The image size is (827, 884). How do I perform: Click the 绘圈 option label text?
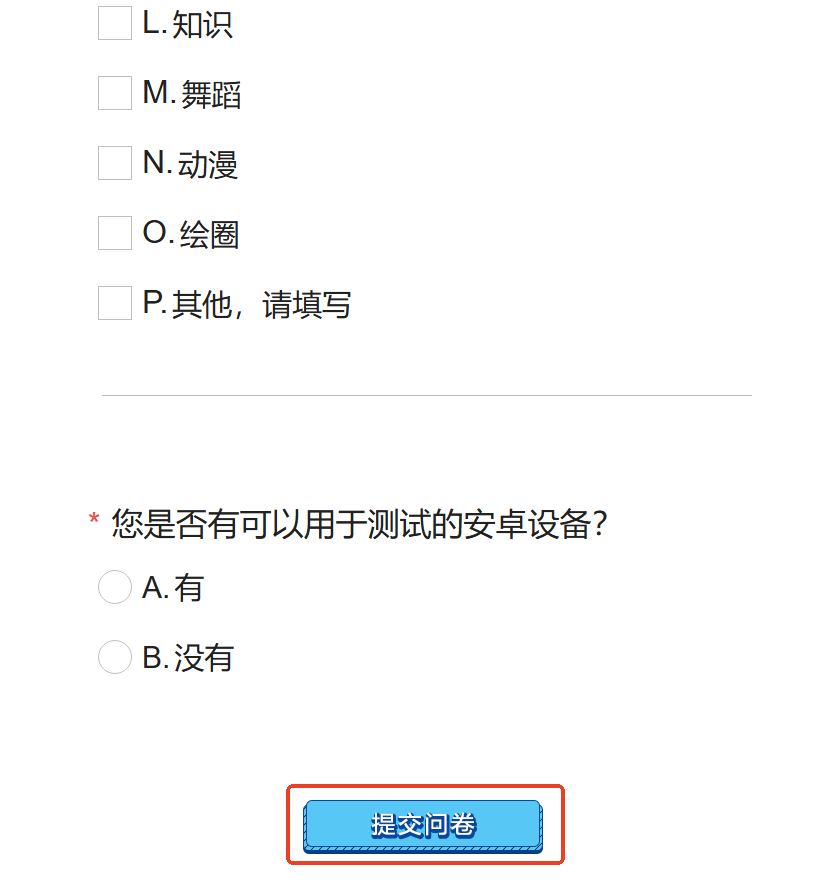click(209, 235)
